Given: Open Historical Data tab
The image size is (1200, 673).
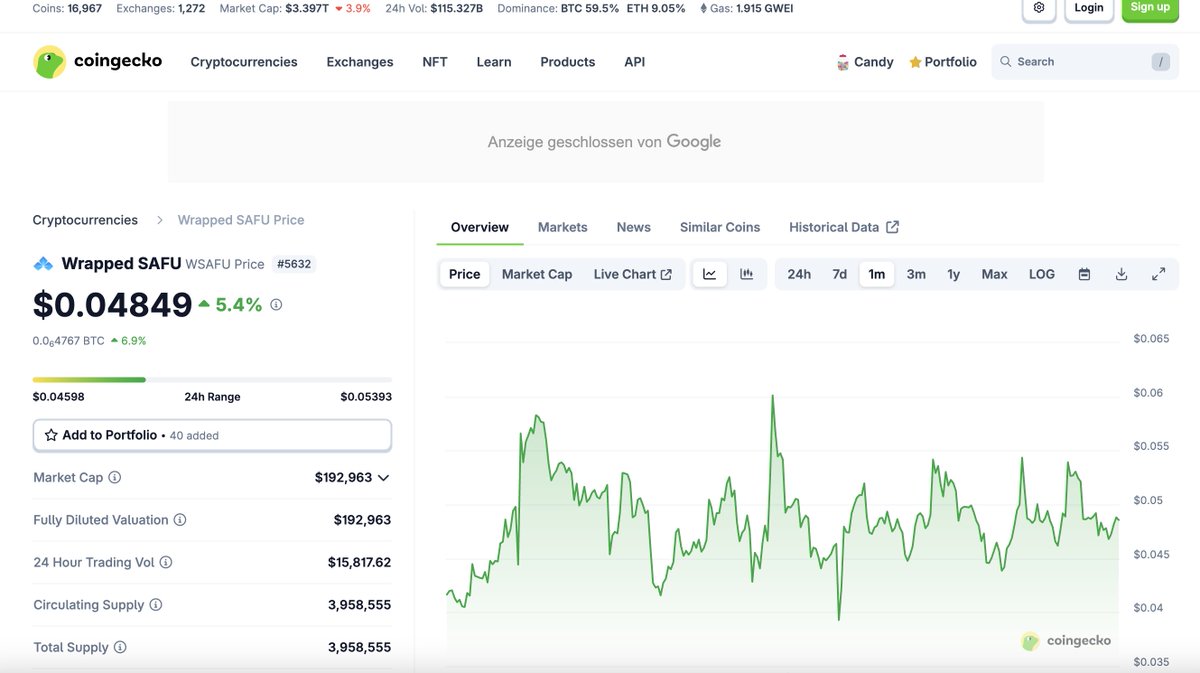Looking at the screenshot, I should coord(844,227).
